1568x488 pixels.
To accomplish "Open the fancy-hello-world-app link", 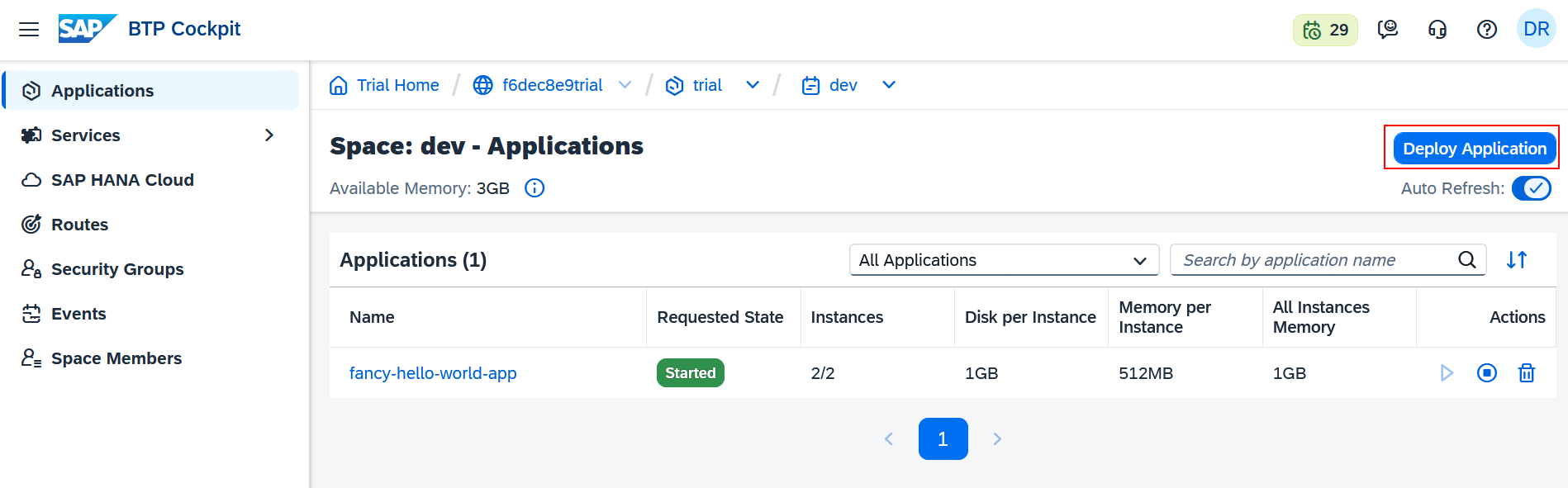I will 433,373.
